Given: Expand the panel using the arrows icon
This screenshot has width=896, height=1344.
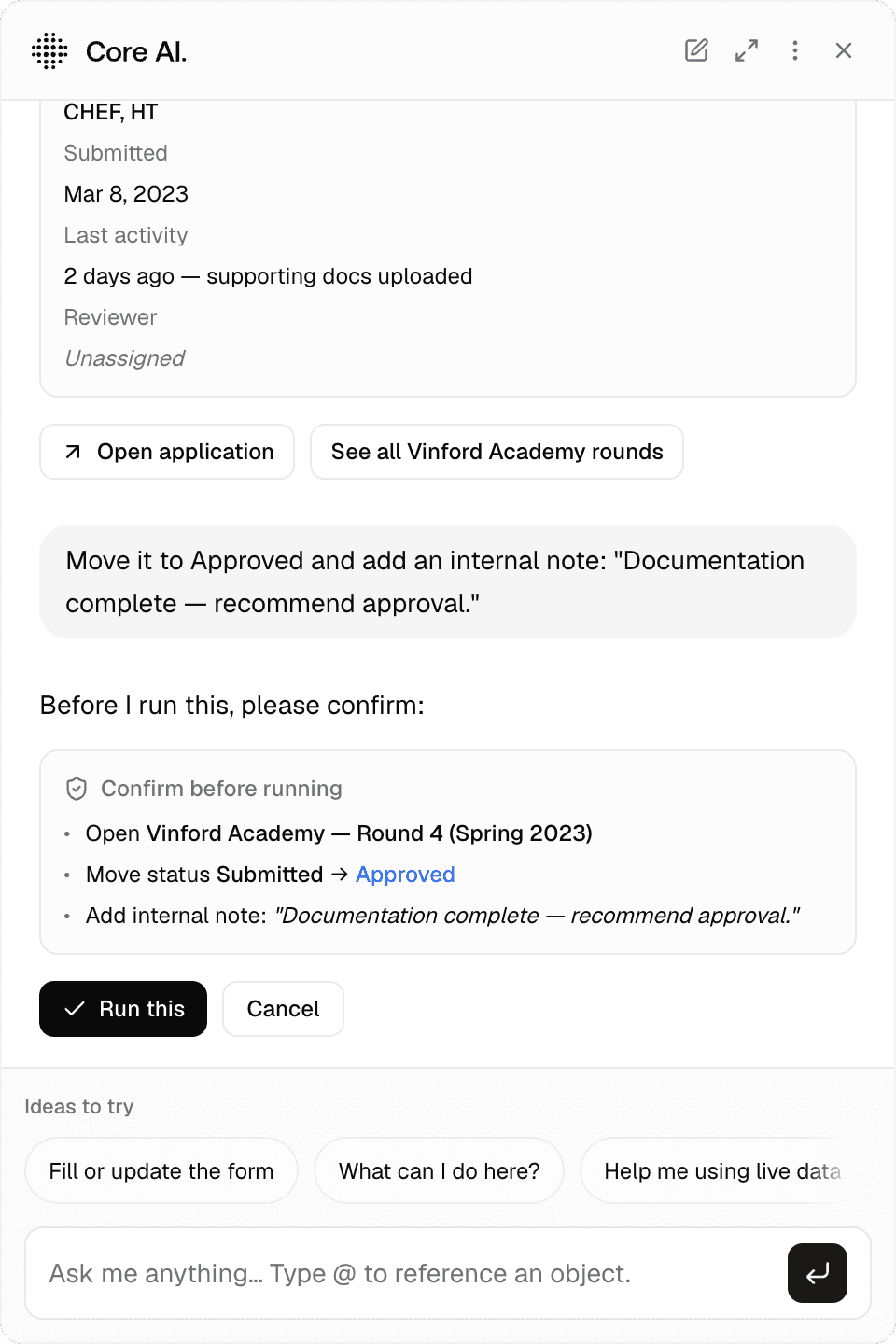Looking at the screenshot, I should pos(747,50).
